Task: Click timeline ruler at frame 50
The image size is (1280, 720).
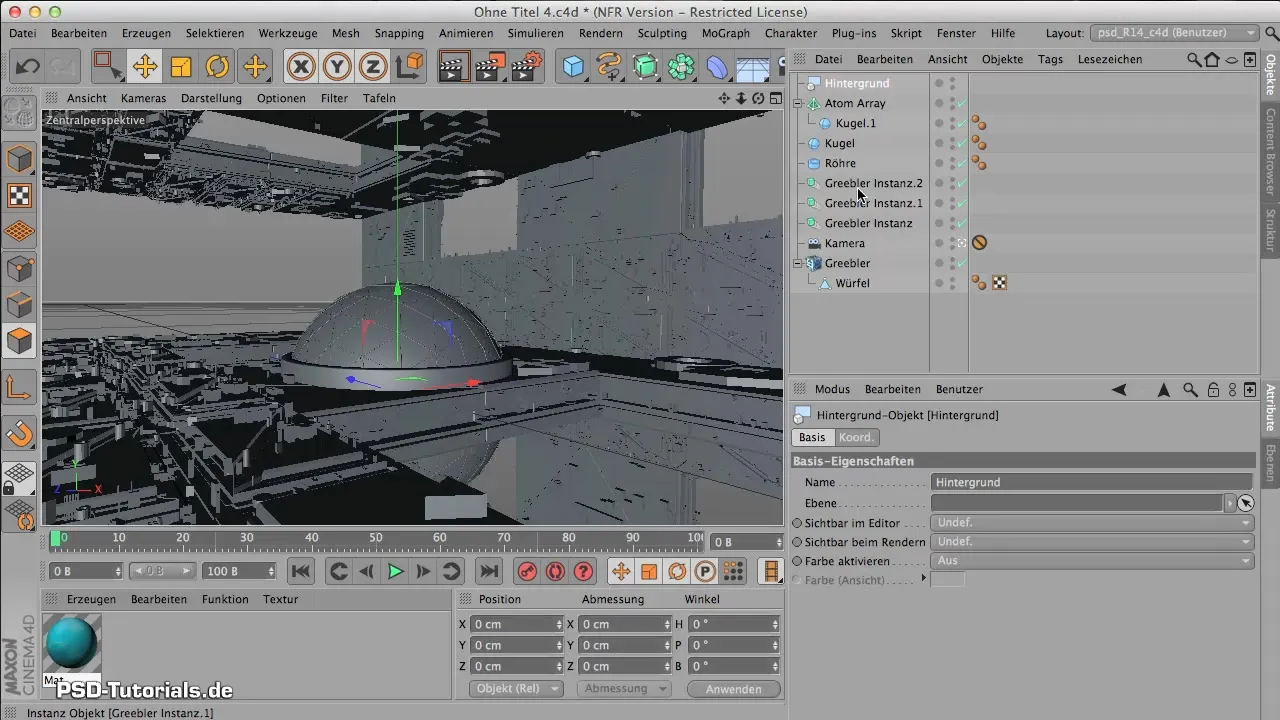Action: pyautogui.click(x=375, y=538)
